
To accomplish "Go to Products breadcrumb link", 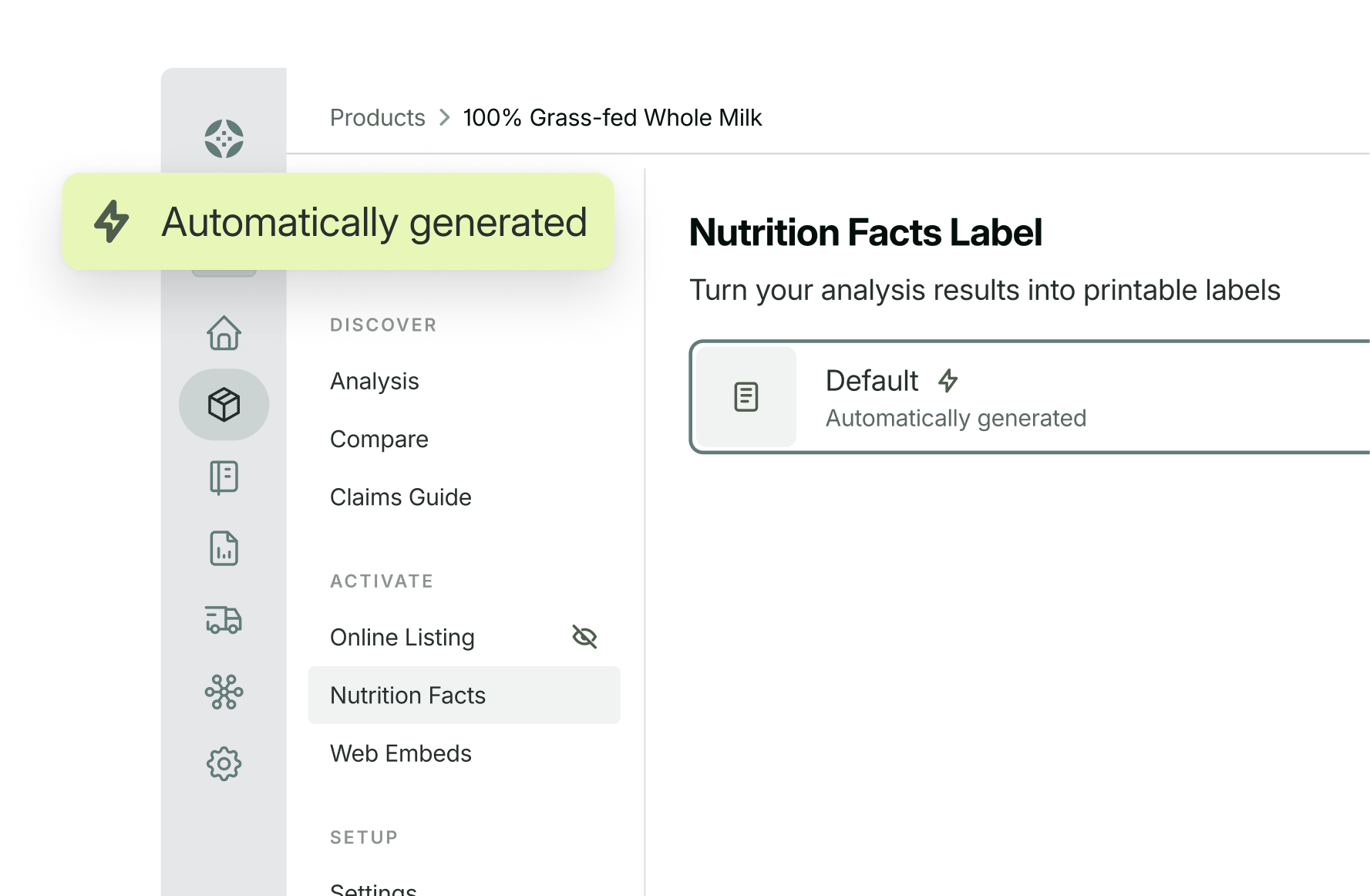I will [x=377, y=117].
